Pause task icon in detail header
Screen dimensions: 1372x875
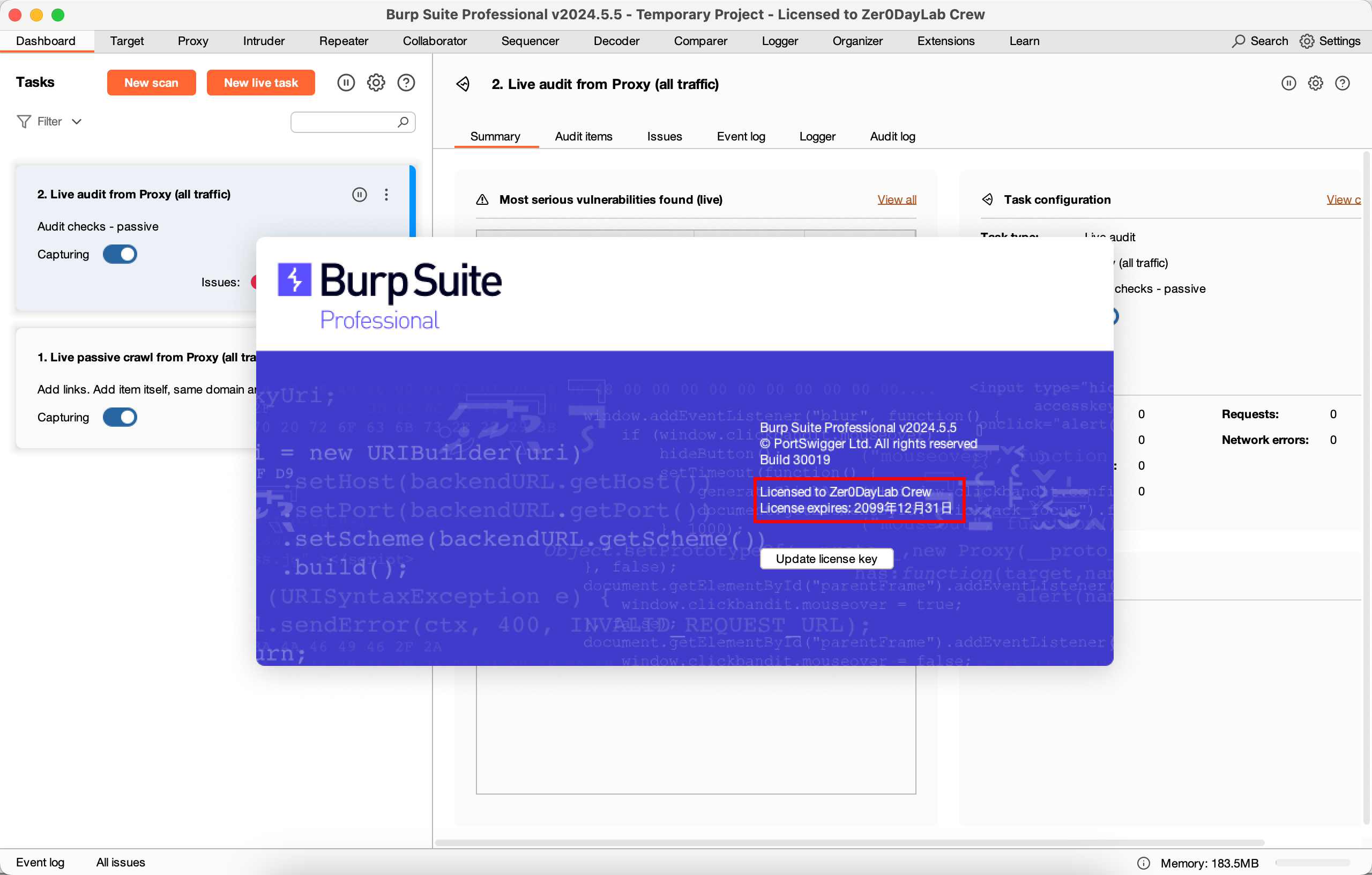pos(1289,83)
